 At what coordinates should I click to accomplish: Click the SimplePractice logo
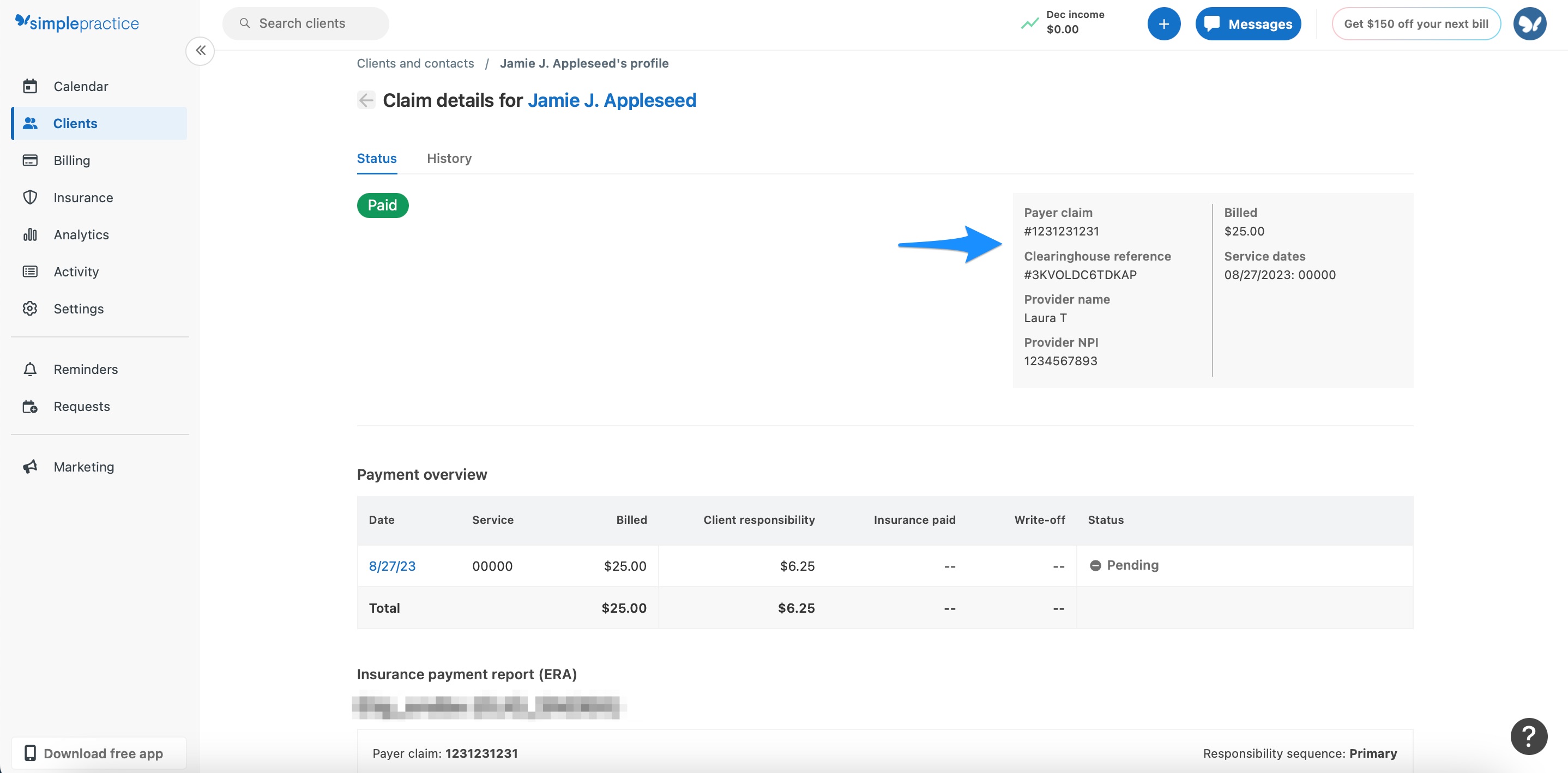pos(77,23)
